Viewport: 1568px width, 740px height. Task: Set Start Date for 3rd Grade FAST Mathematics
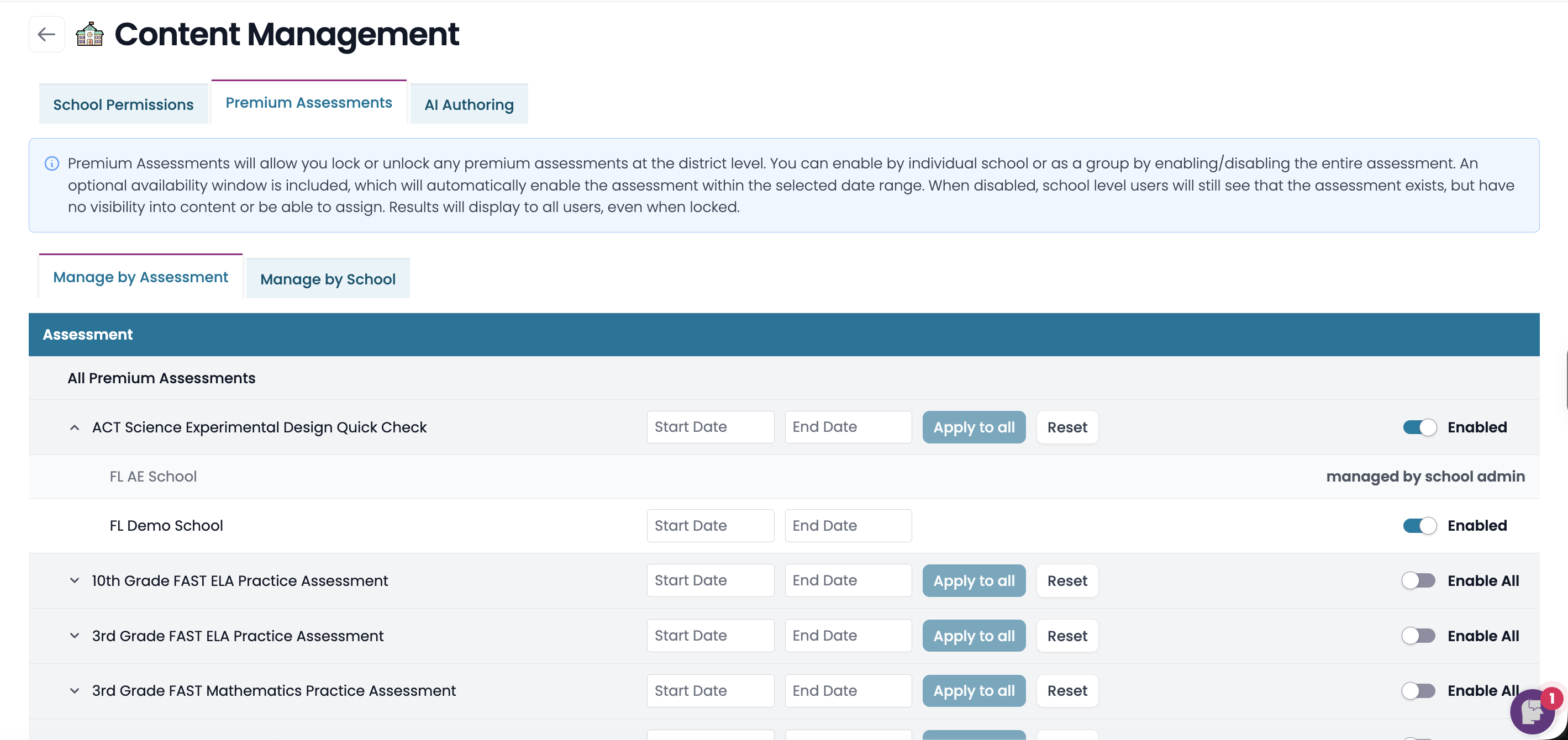pyautogui.click(x=711, y=691)
